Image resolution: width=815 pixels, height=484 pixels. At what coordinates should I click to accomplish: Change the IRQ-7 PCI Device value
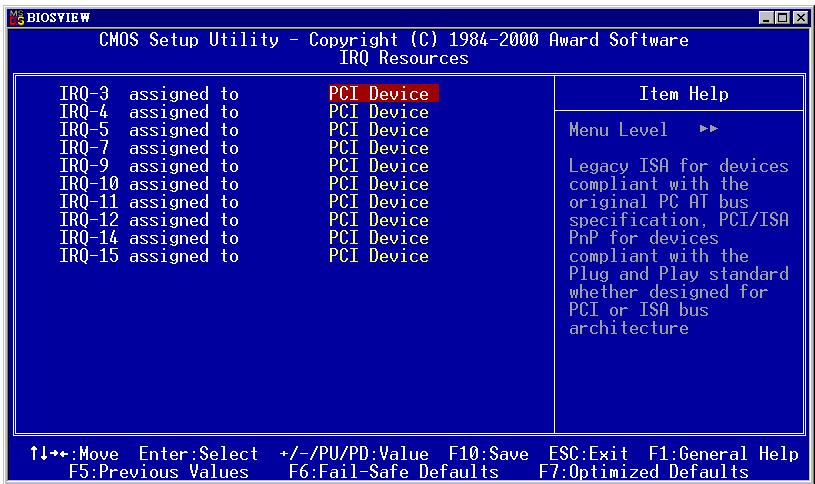pos(379,148)
